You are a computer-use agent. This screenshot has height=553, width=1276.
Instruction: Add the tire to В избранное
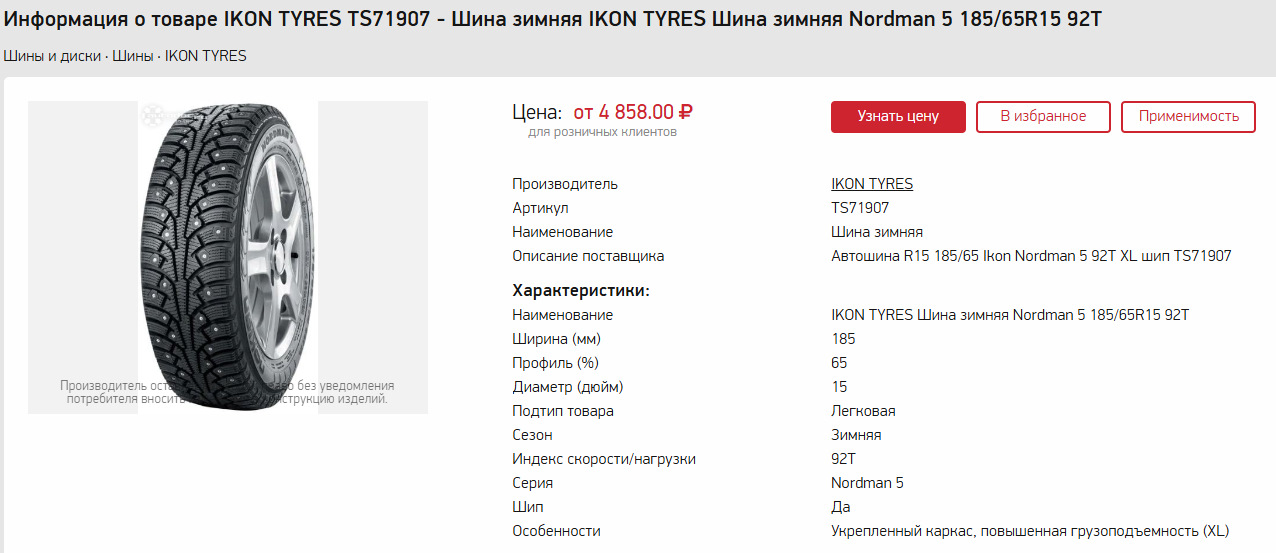click(1043, 116)
